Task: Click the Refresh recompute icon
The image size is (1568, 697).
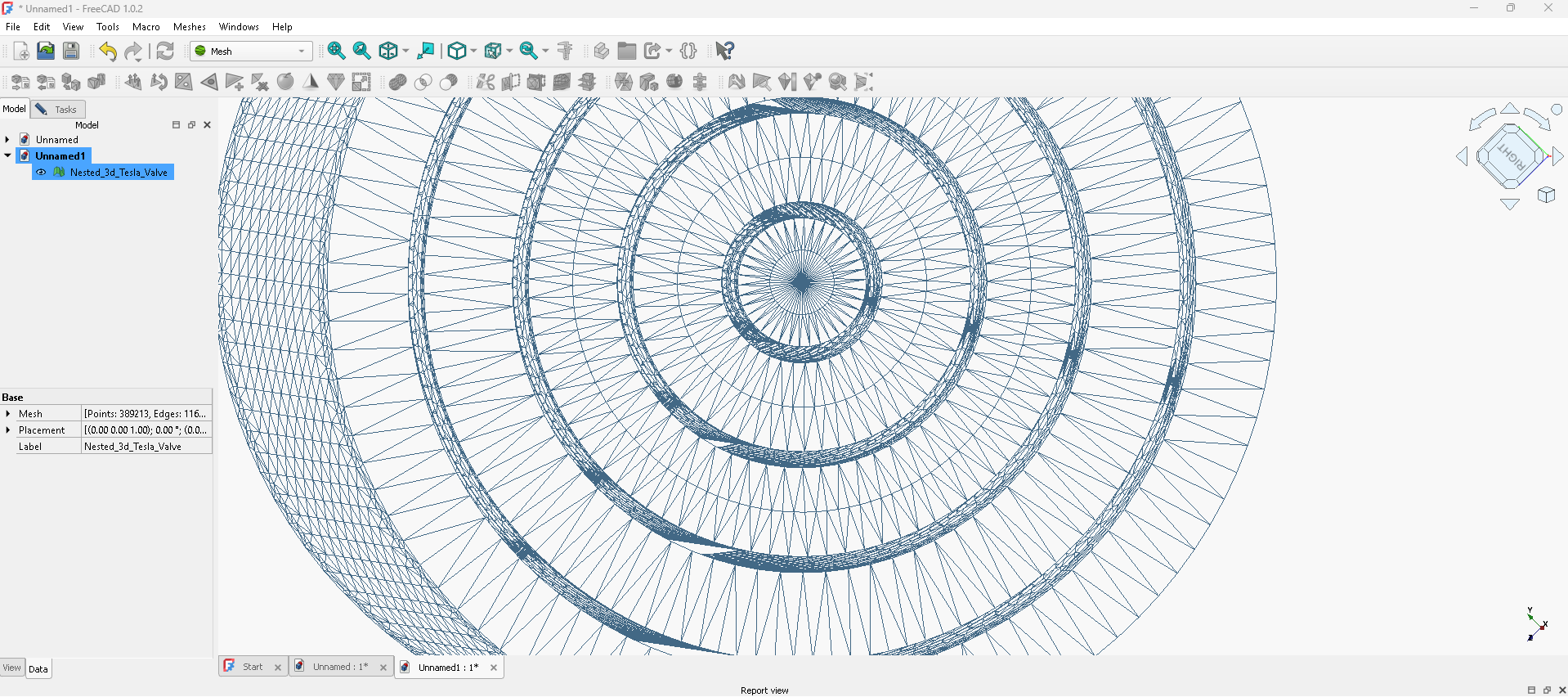Action: coord(165,51)
